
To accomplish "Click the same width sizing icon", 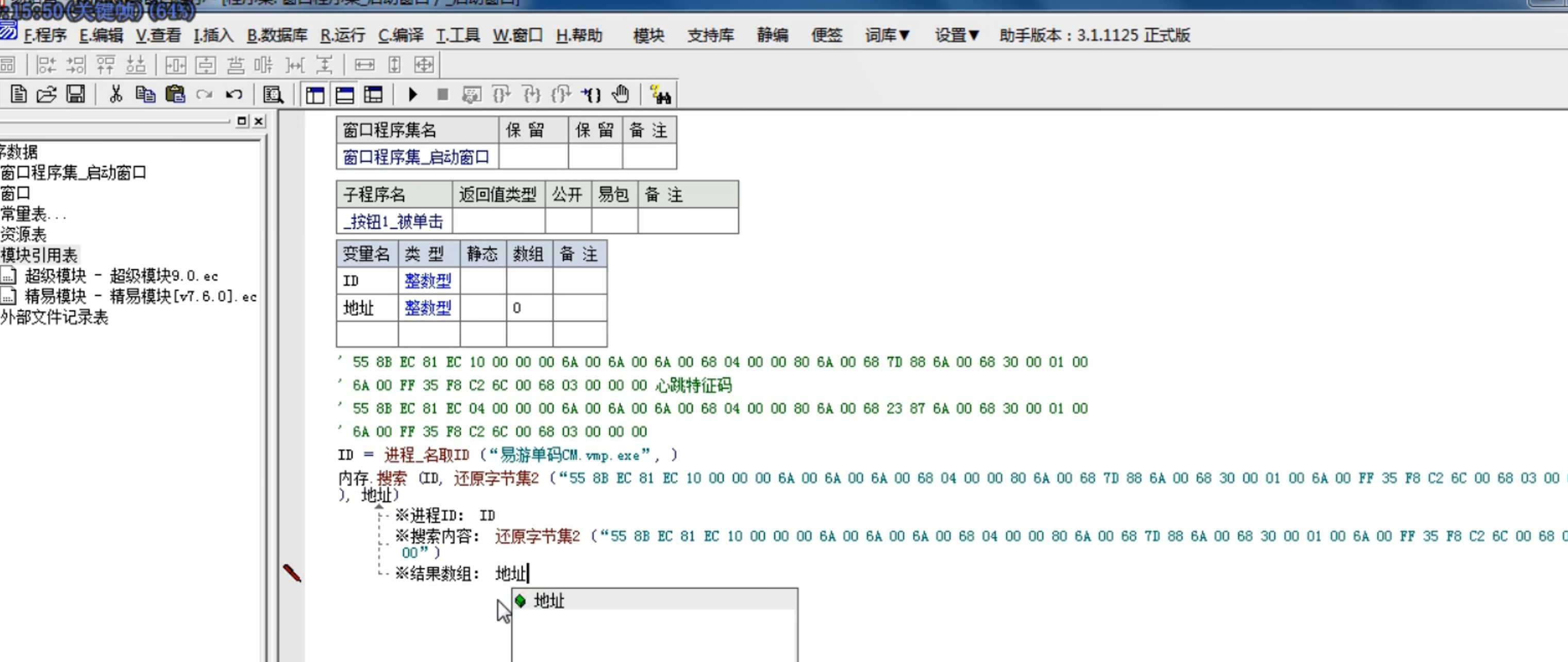I will click(364, 64).
